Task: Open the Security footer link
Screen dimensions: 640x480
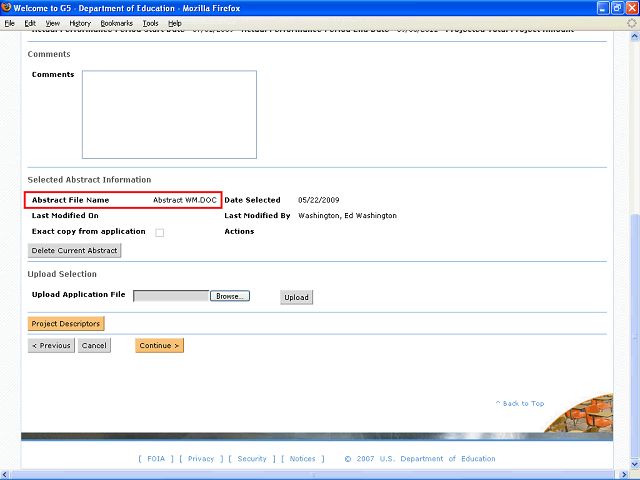Action: pyautogui.click(x=252, y=459)
